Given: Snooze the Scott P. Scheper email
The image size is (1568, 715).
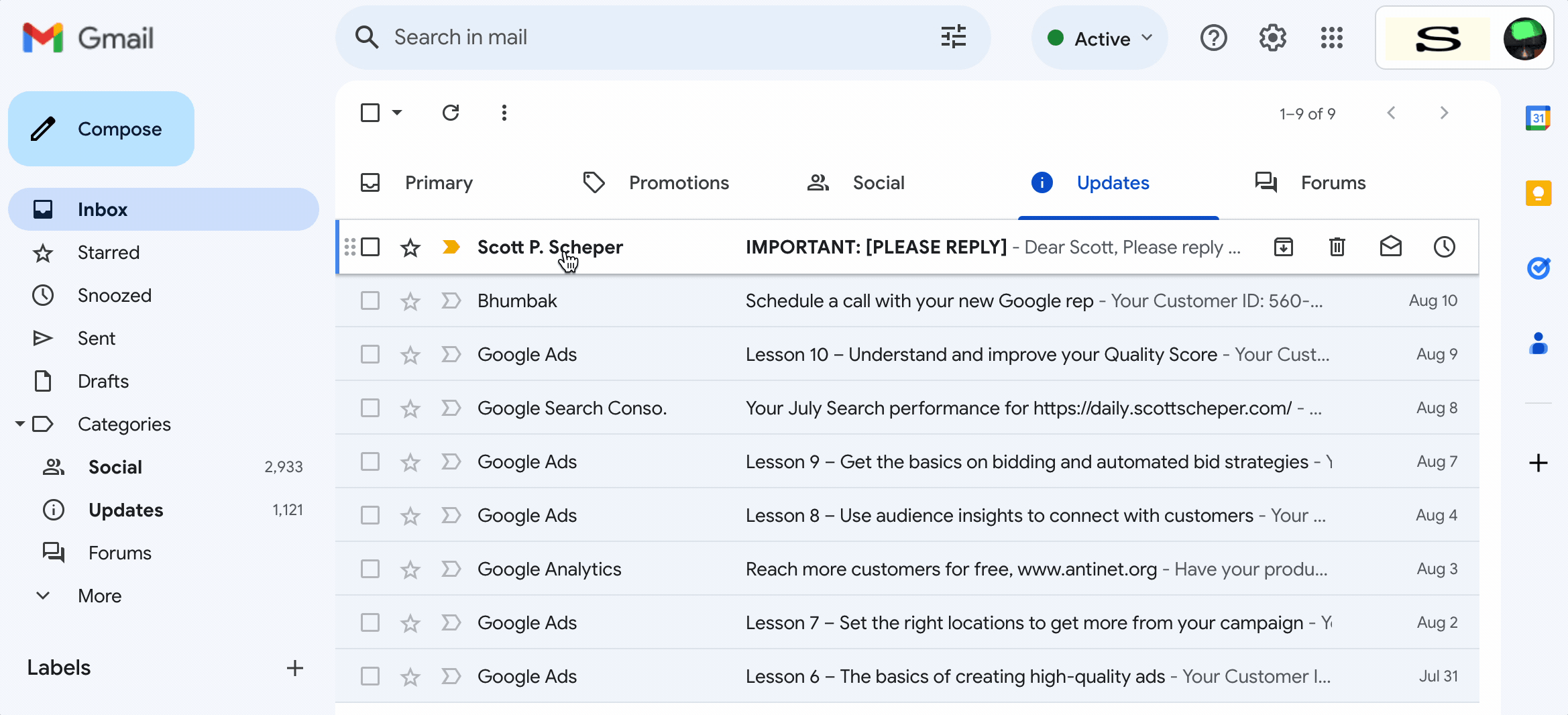Looking at the screenshot, I should click(1444, 247).
